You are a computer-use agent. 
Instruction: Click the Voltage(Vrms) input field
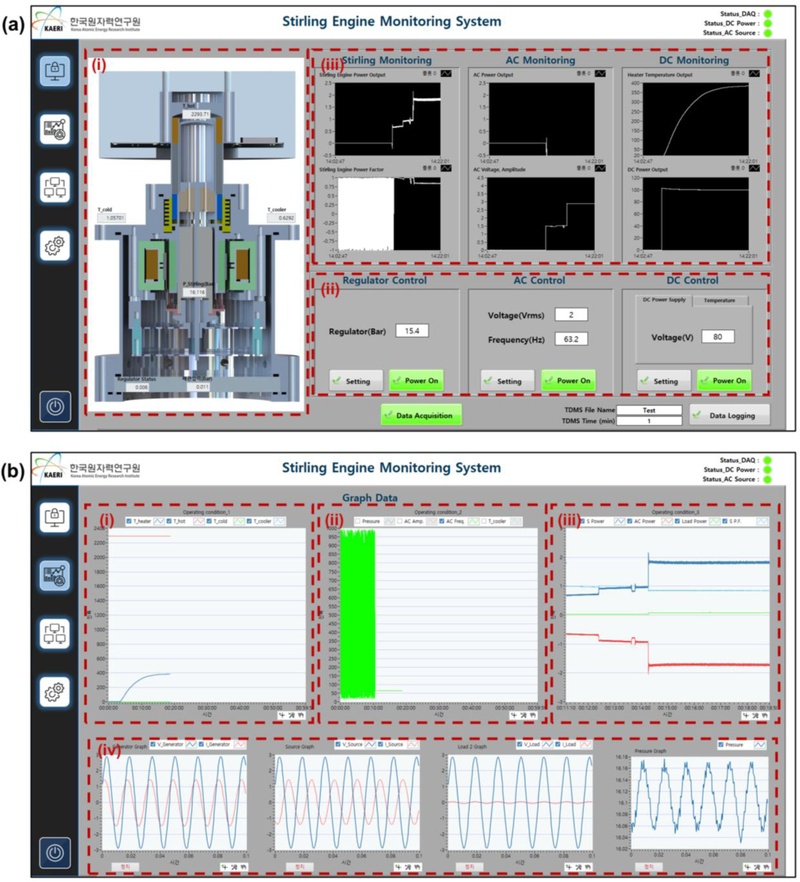tap(571, 314)
